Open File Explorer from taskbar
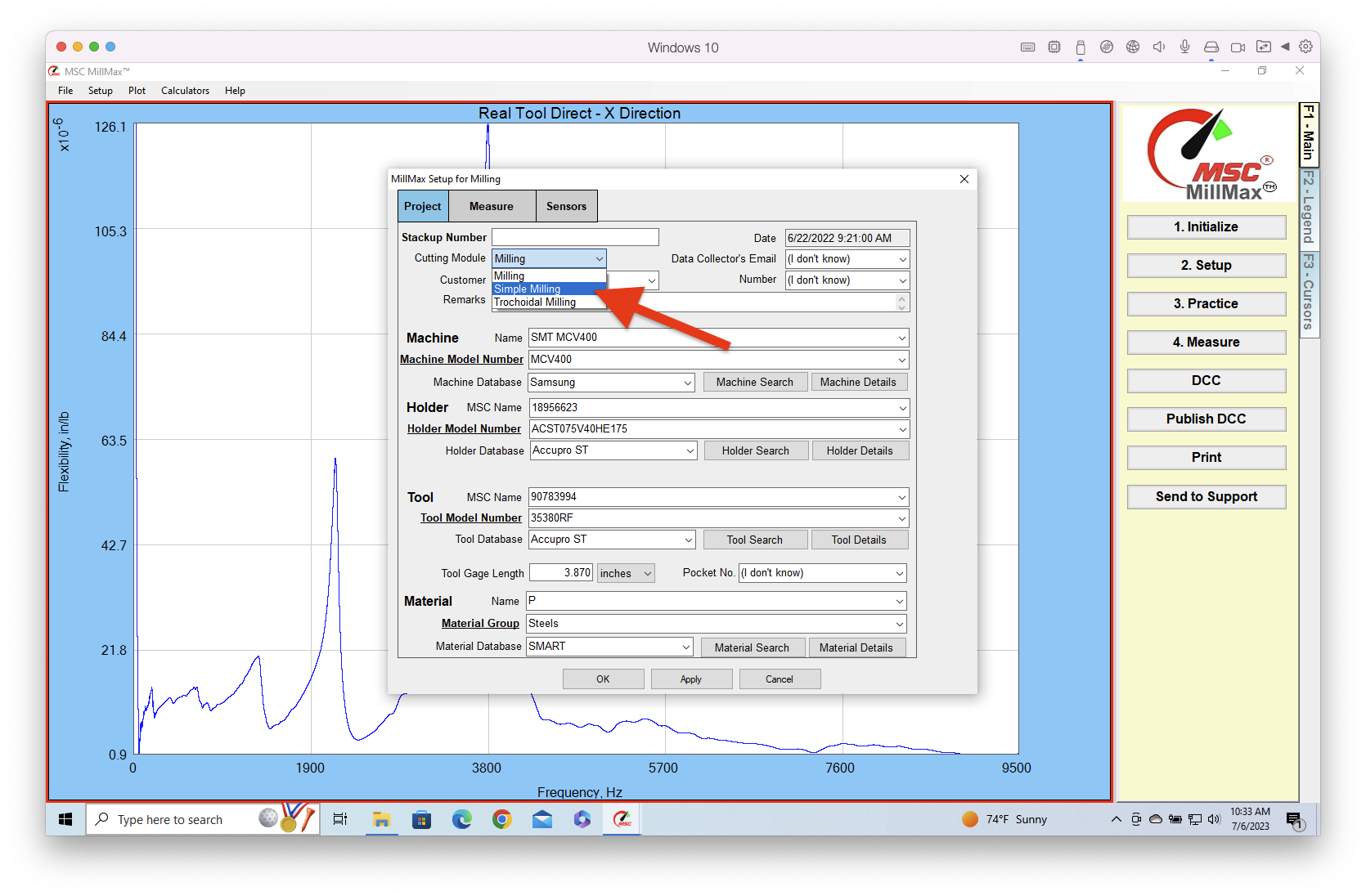The width and height of the screenshot is (1366, 896). pos(381,819)
